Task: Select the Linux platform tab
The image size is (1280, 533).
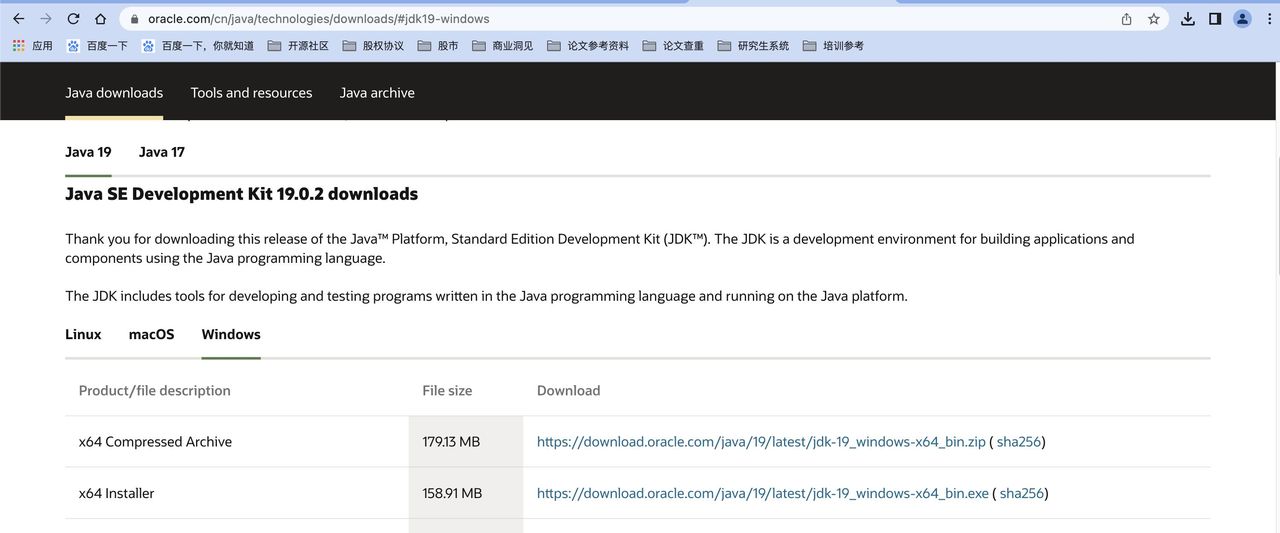Action: click(x=83, y=334)
